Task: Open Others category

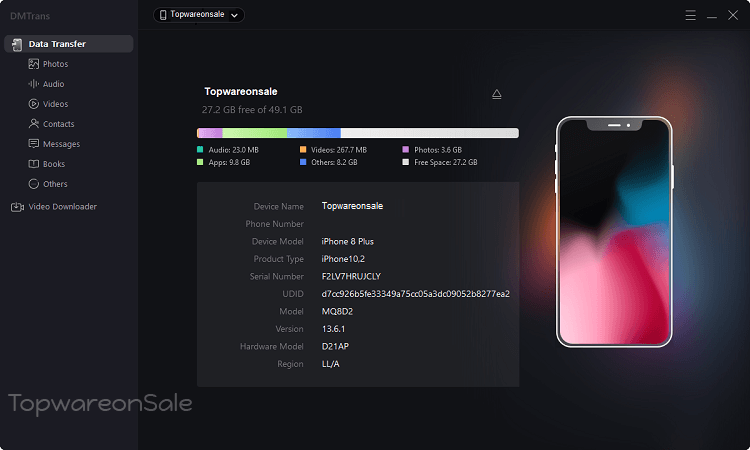Action: pos(55,184)
